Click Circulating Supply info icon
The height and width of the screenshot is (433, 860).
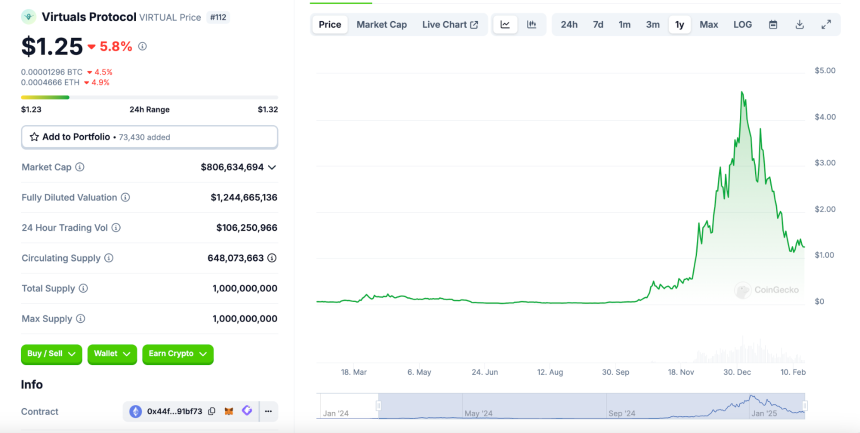109,258
